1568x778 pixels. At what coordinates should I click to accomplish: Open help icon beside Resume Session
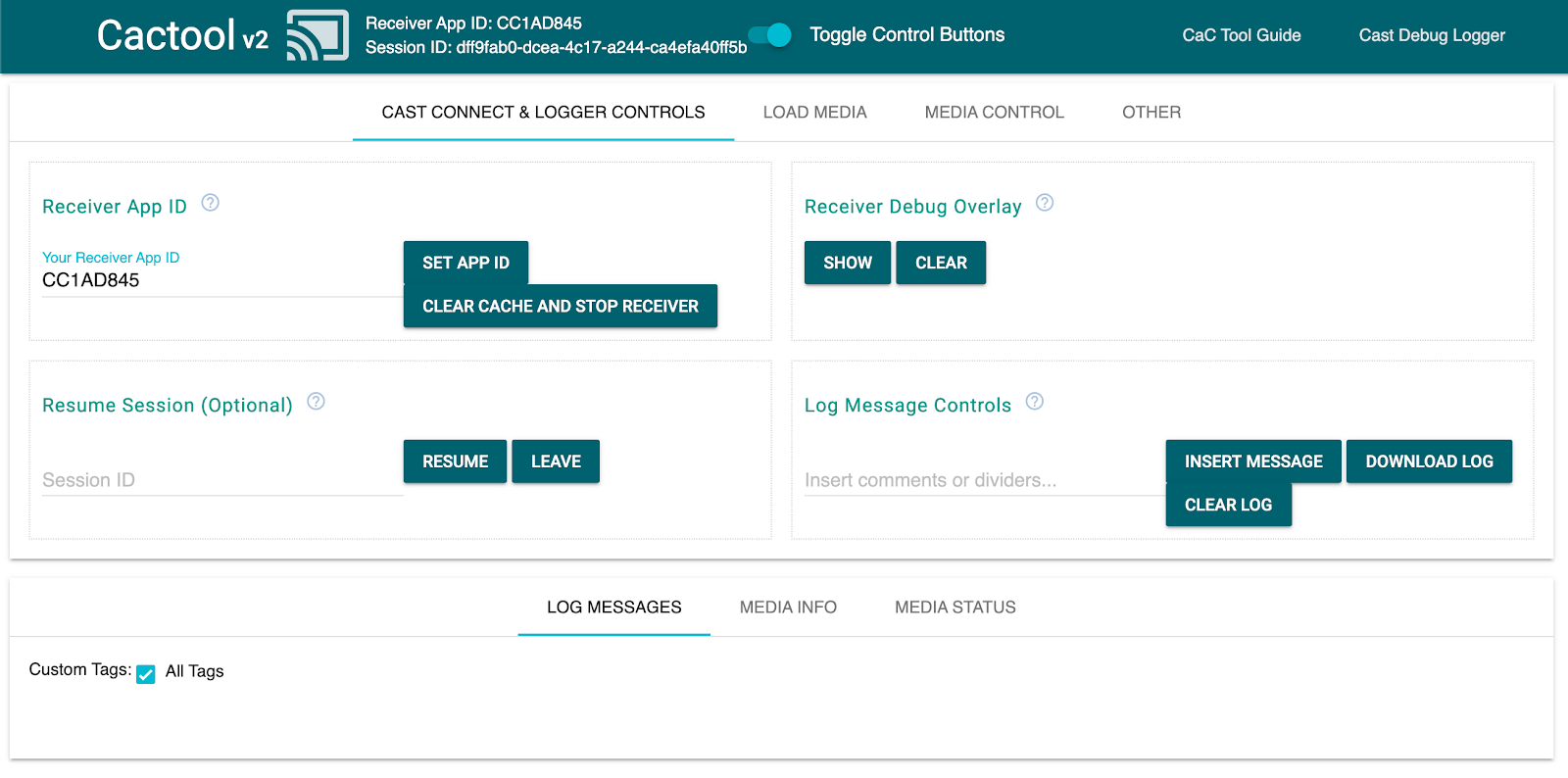pos(316,402)
